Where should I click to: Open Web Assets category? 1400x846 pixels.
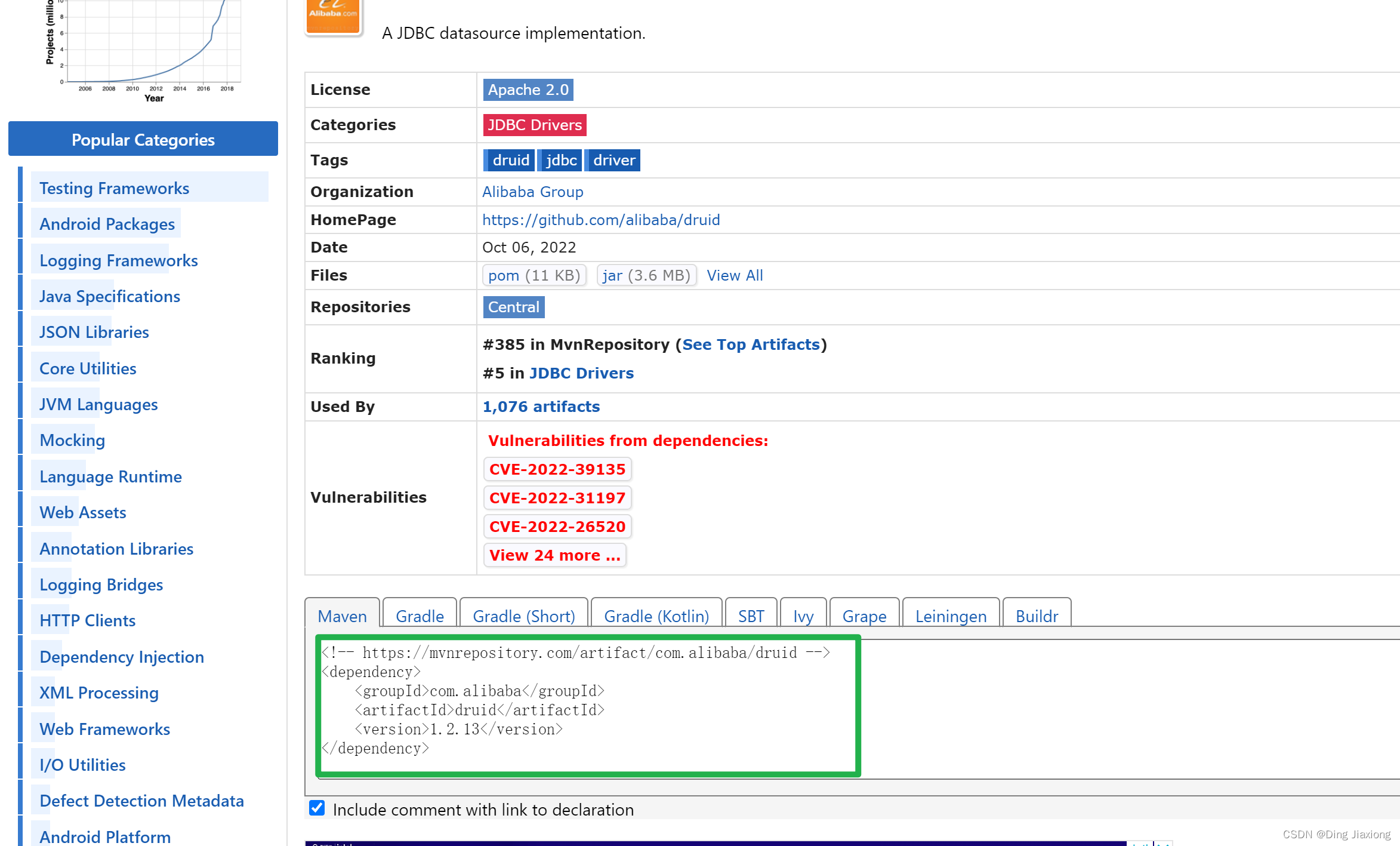(83, 512)
